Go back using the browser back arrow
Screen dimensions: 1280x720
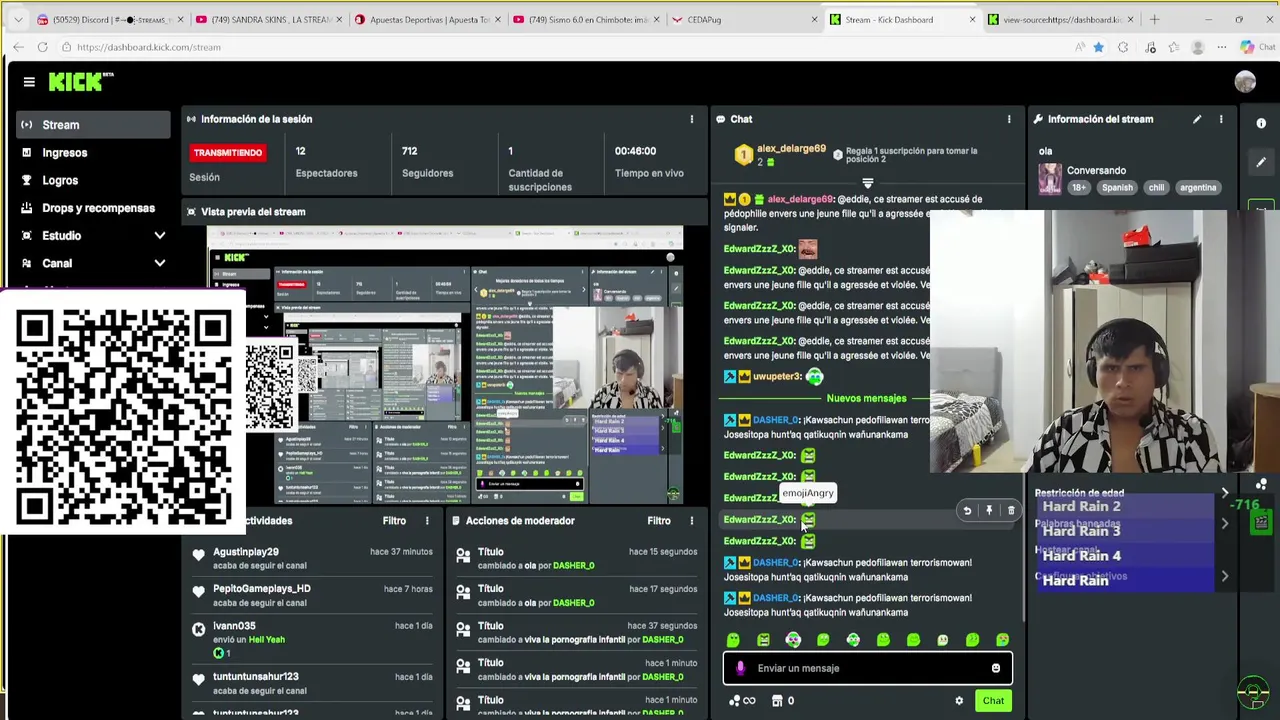click(x=18, y=47)
